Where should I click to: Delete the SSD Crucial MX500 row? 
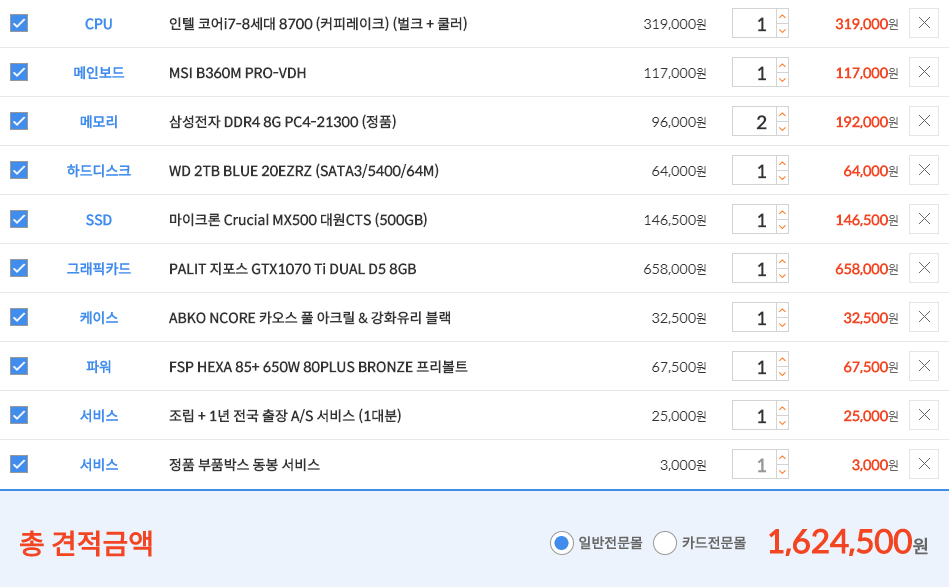(924, 219)
